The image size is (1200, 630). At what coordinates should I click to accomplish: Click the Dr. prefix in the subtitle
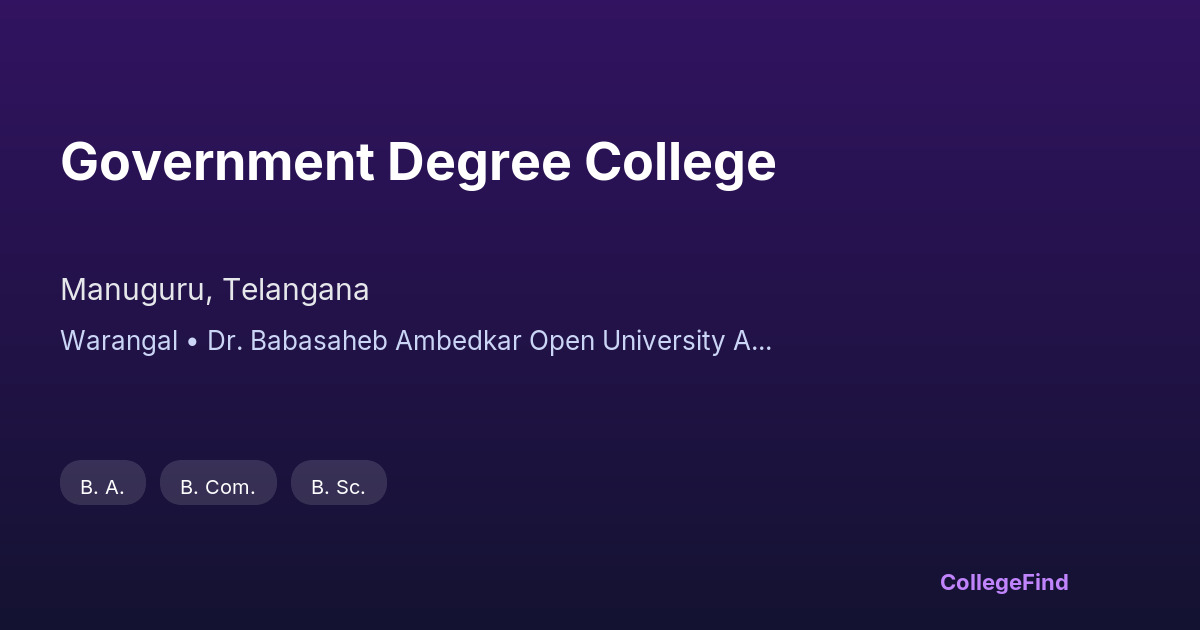tap(225, 341)
